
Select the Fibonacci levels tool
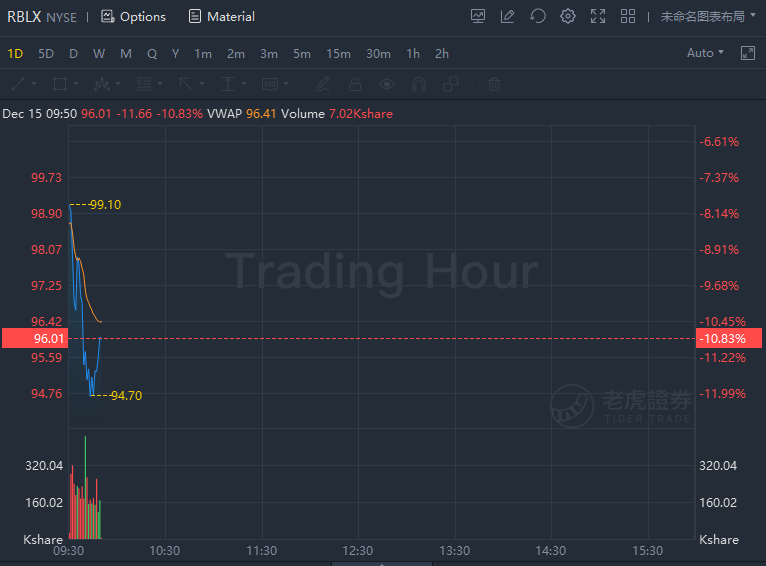point(144,84)
